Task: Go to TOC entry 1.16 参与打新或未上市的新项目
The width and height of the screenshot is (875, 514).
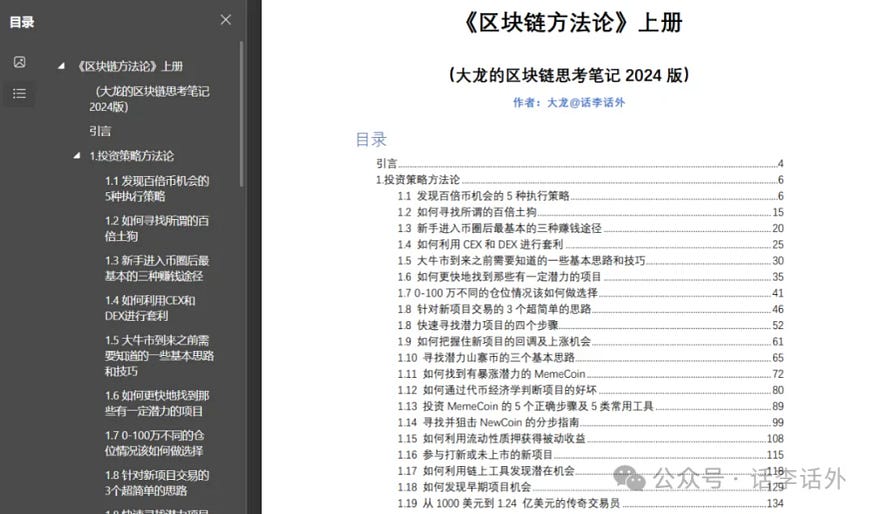Action: [x=590, y=455]
